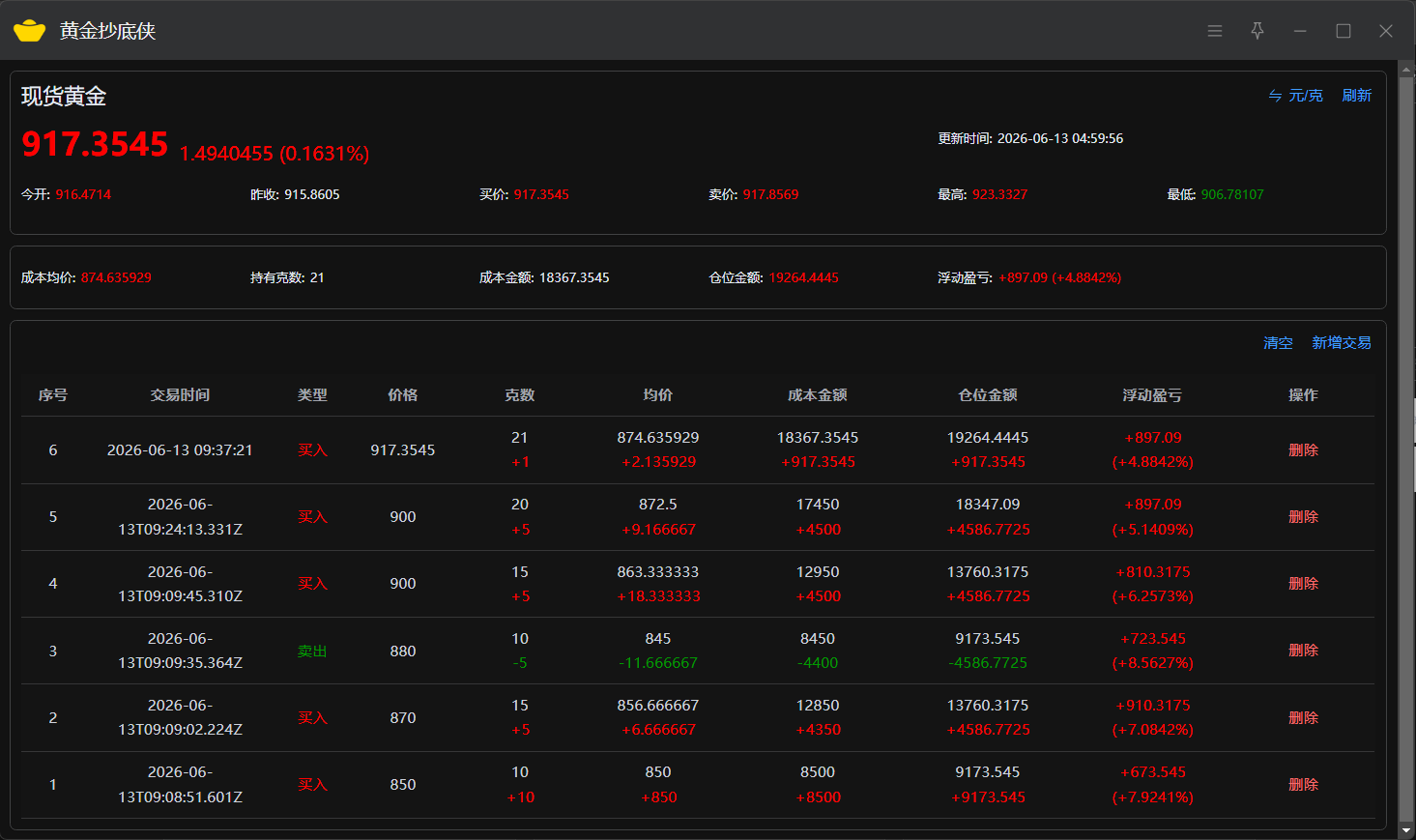Click 新增交易 to add a trade
The width and height of the screenshot is (1416, 840).
[x=1342, y=343]
